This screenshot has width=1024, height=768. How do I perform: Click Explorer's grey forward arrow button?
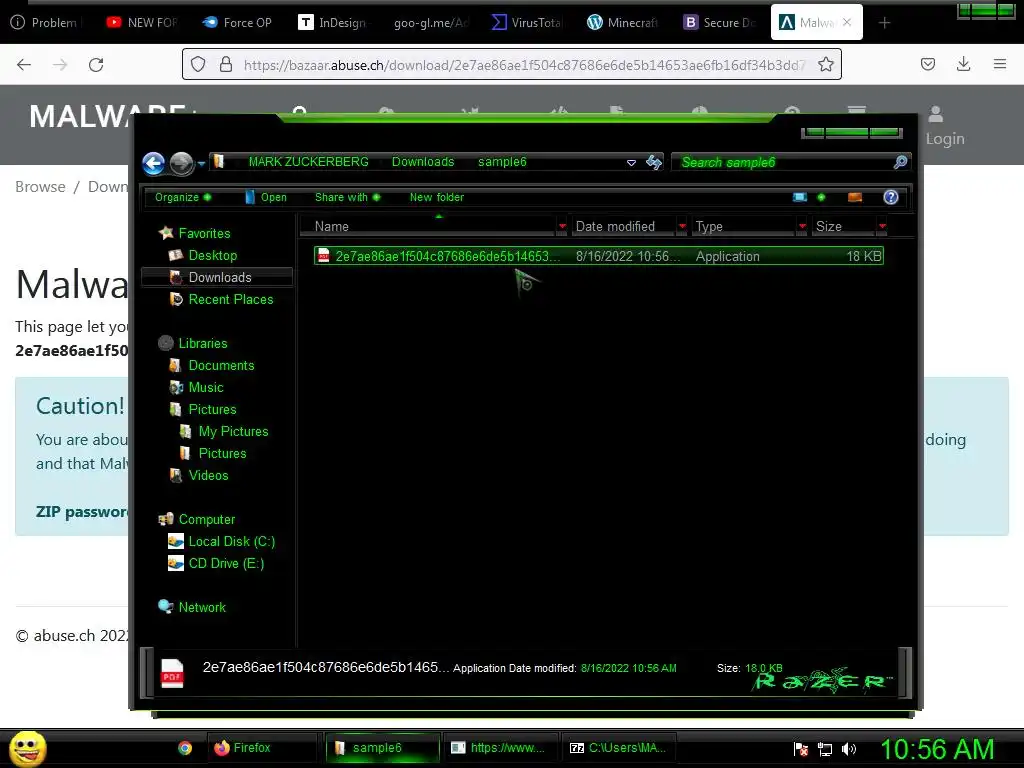click(182, 163)
